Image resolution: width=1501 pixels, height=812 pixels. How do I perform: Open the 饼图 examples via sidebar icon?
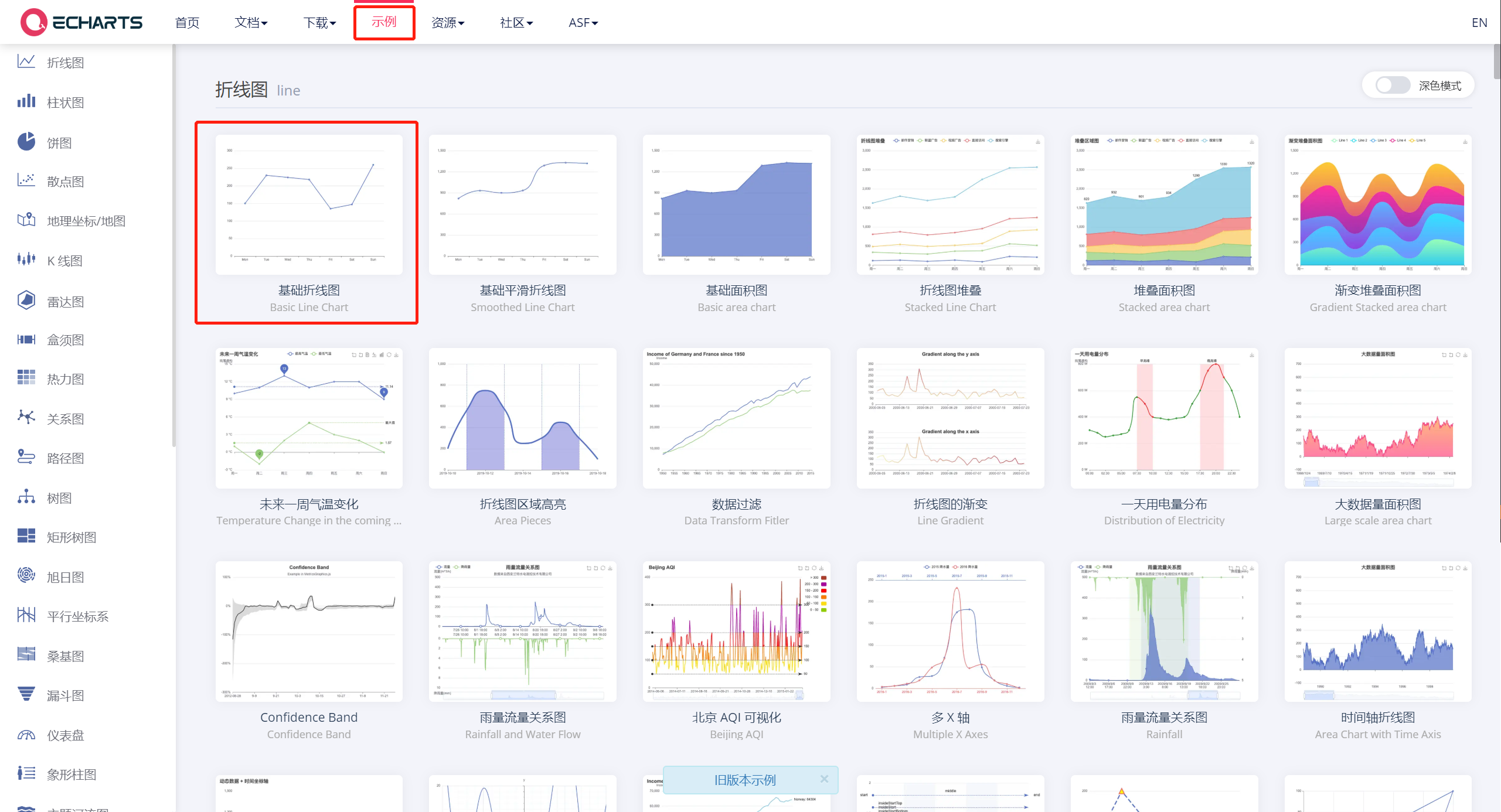coord(26,142)
